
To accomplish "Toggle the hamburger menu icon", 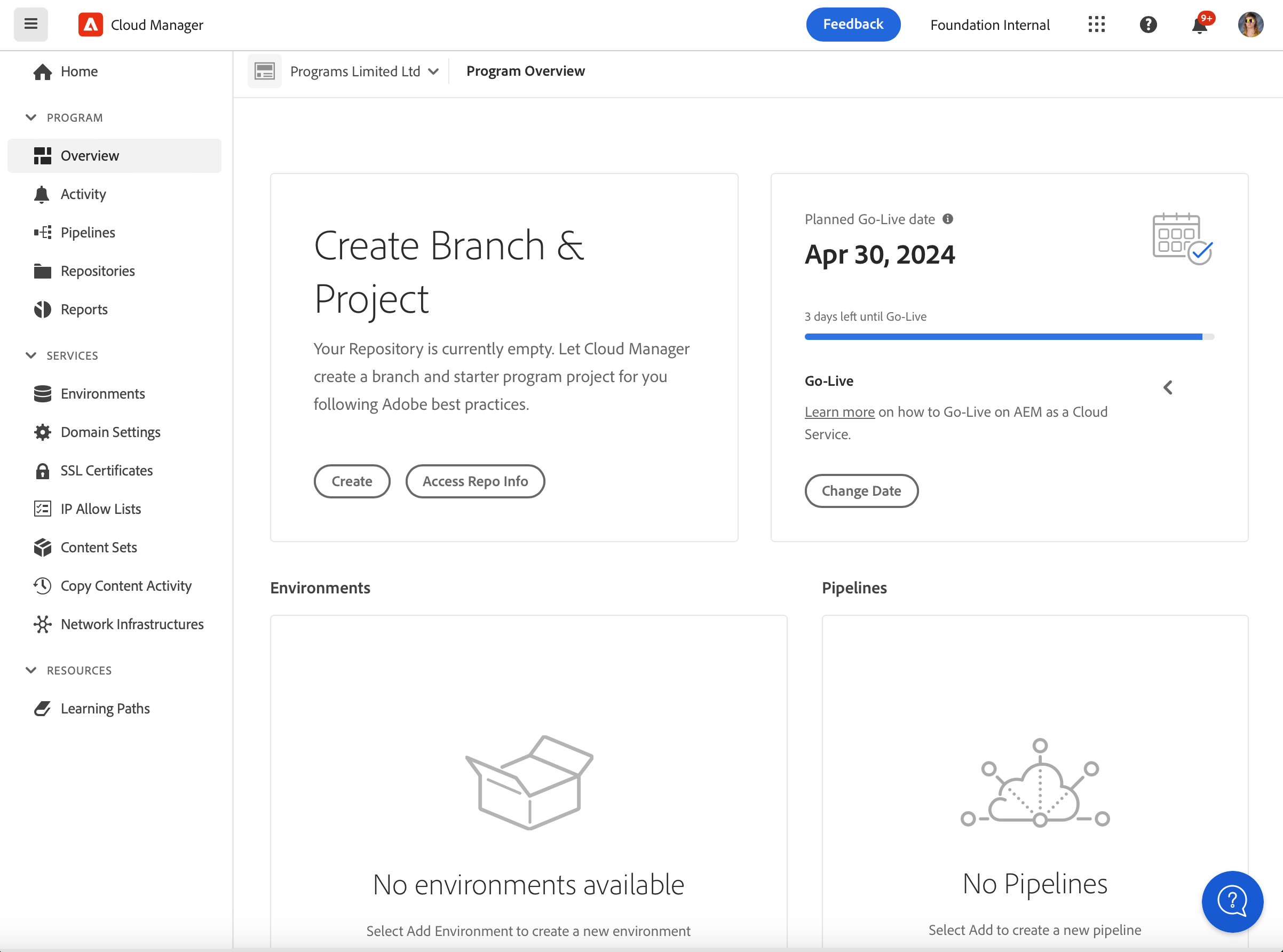I will coord(31,24).
